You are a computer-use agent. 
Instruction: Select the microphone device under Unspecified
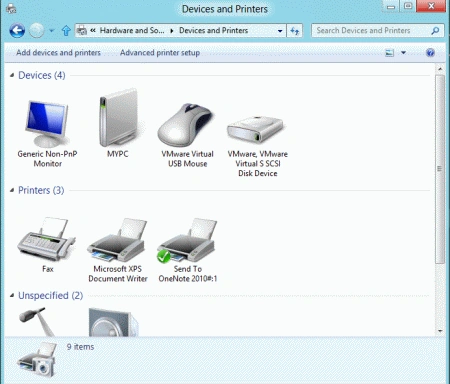pyautogui.click(x=37, y=322)
